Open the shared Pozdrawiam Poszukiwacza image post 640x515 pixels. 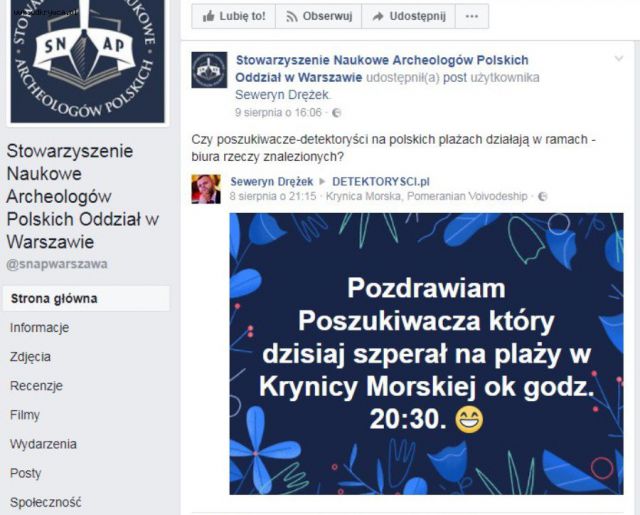[426, 354]
